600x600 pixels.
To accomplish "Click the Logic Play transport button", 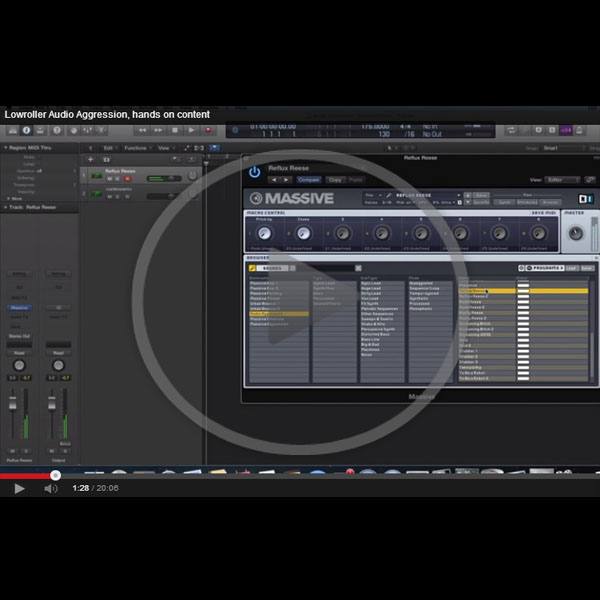I will click(x=191, y=130).
